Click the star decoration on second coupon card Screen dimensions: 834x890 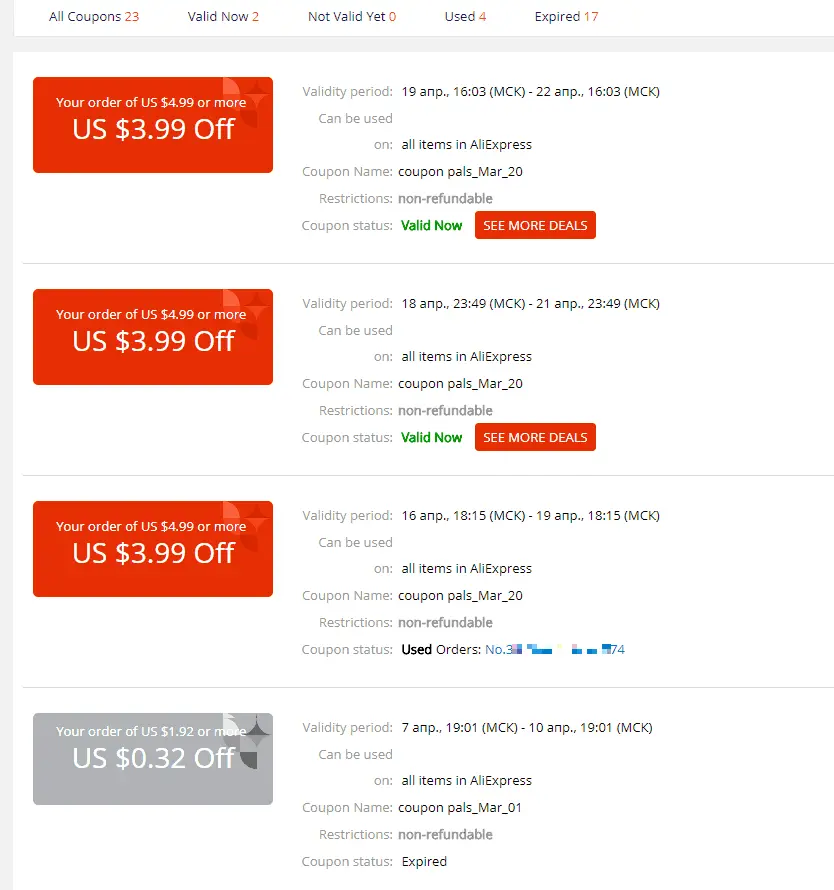[x=255, y=306]
